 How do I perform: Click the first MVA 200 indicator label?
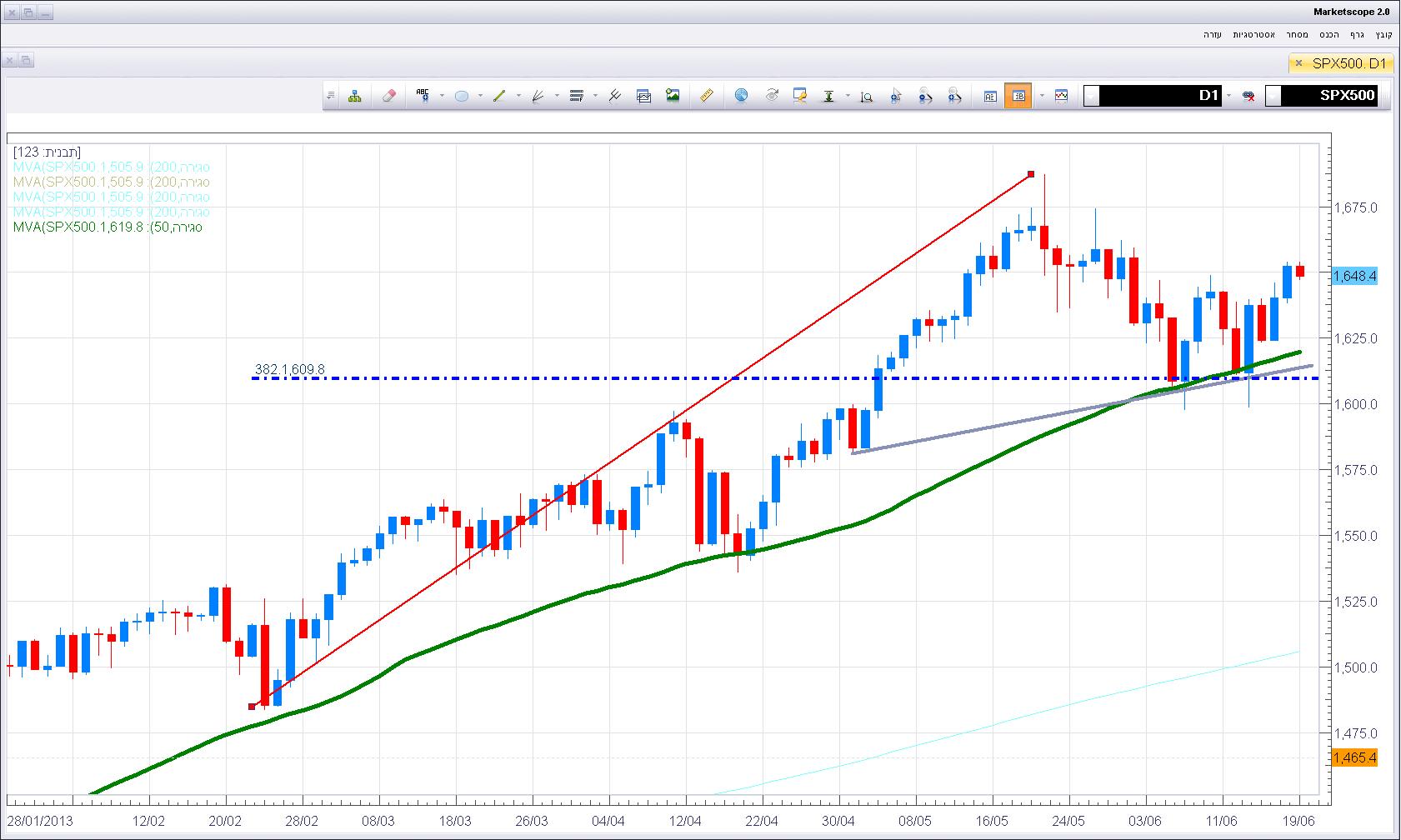(111, 167)
